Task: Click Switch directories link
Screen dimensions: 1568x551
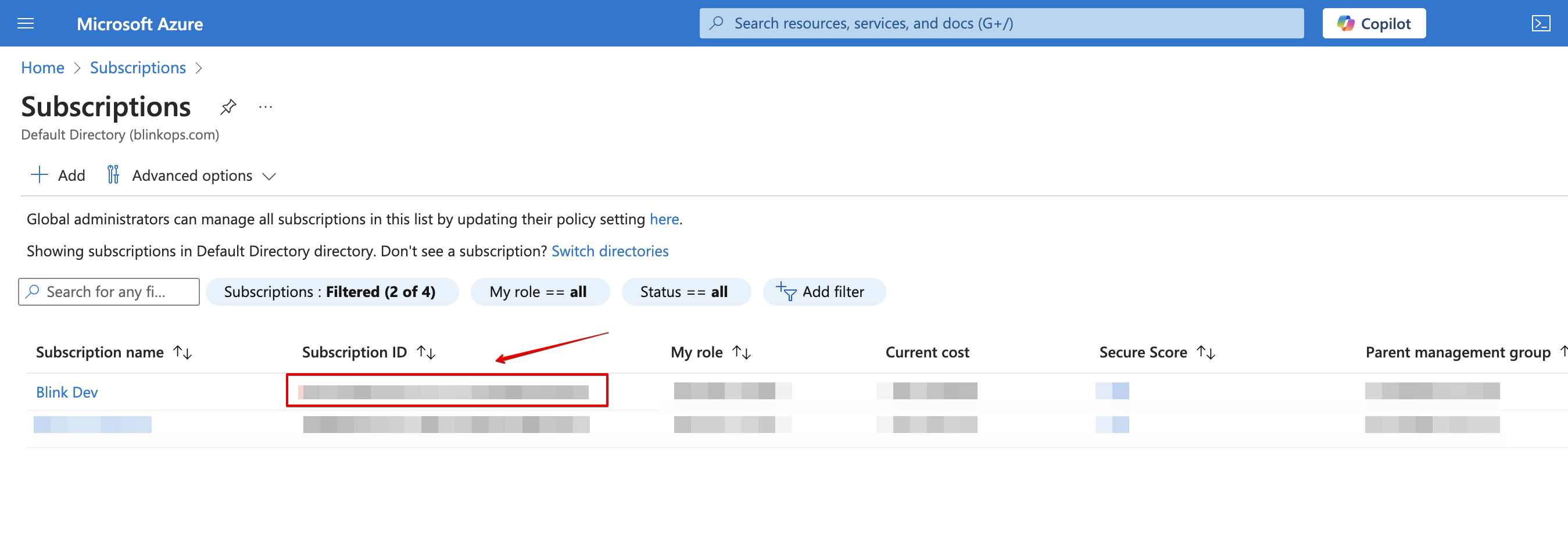Action: [x=610, y=252]
